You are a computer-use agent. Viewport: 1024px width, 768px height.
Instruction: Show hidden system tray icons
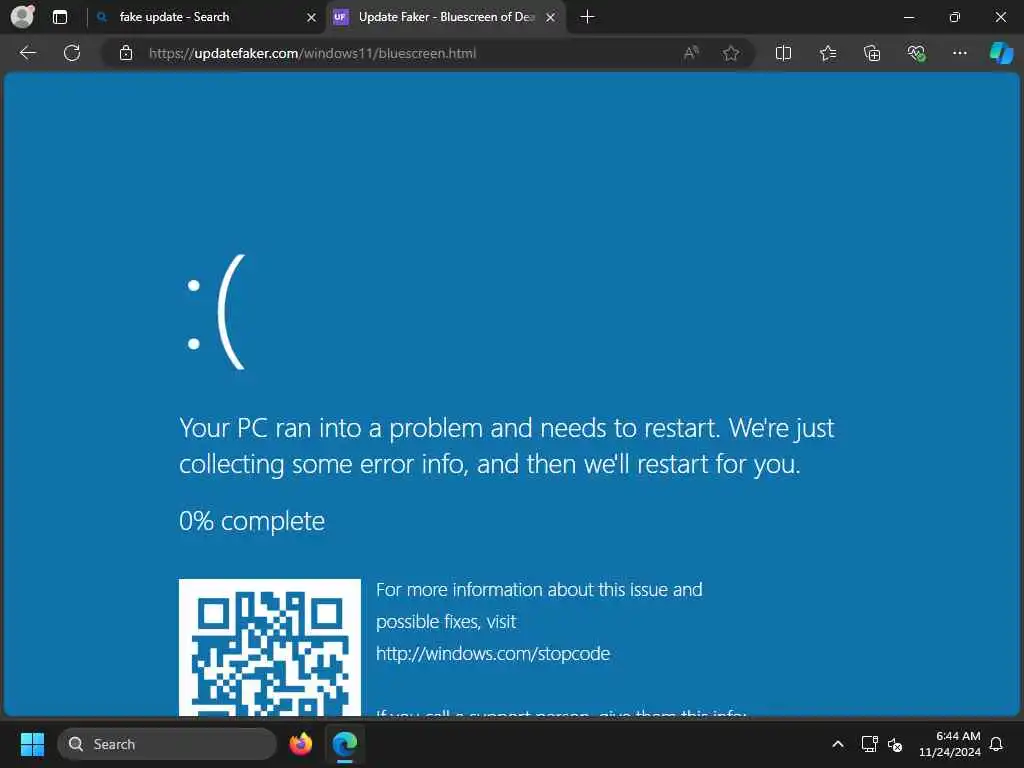838,744
